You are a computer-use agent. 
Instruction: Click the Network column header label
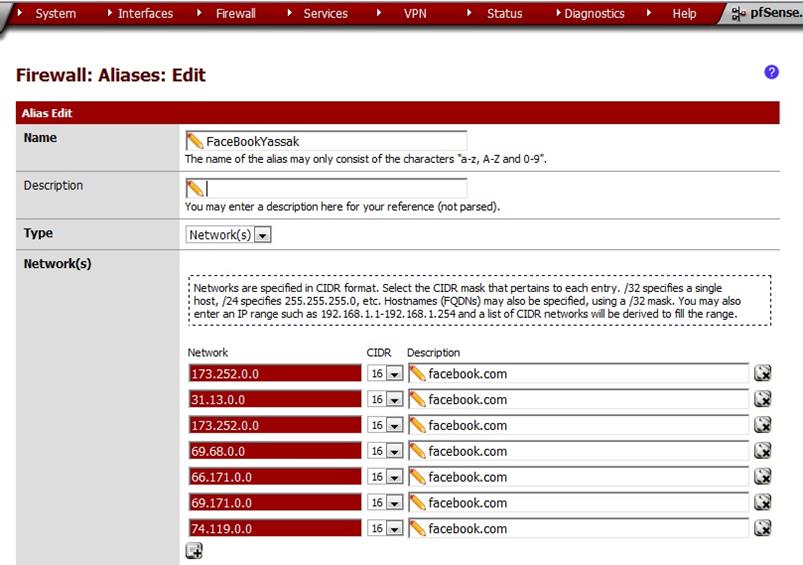[207, 352]
